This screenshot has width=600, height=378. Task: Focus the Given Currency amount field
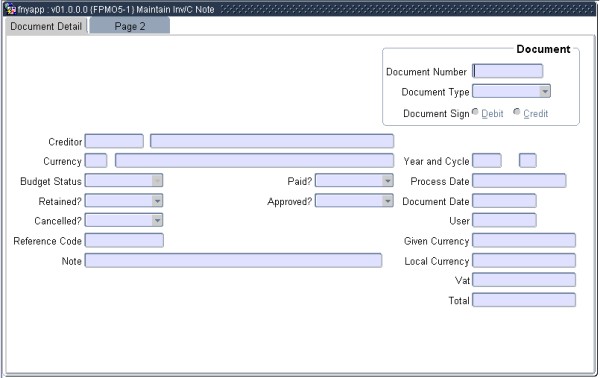pyautogui.click(x=524, y=240)
